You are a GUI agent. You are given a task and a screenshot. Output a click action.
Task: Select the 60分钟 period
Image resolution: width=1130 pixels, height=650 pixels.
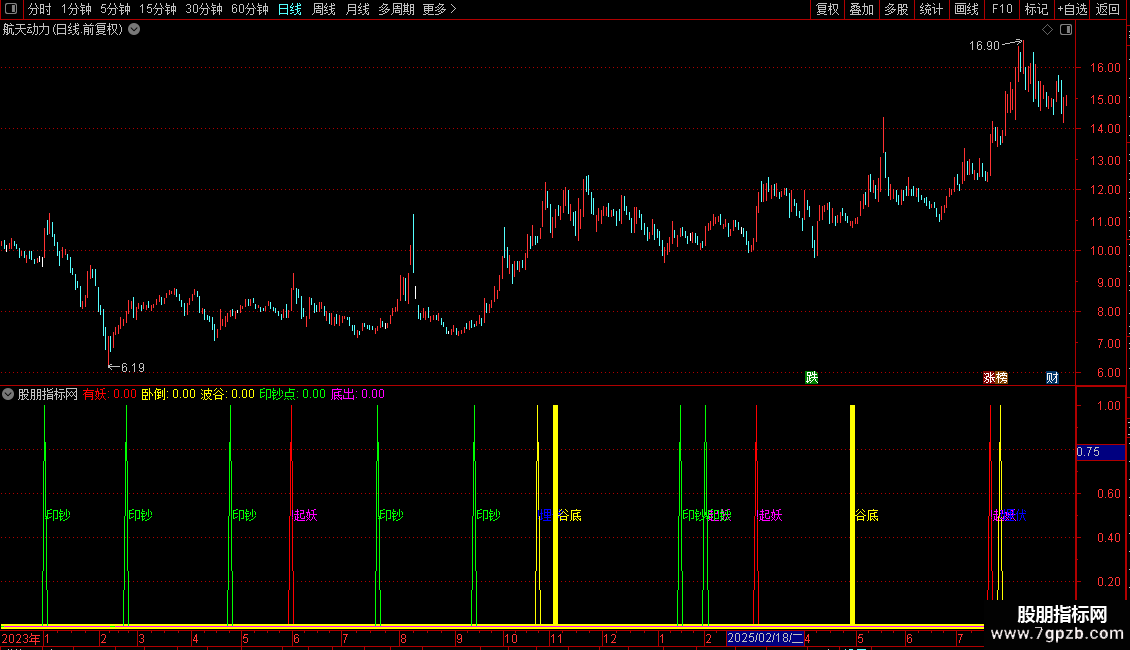(x=250, y=9)
